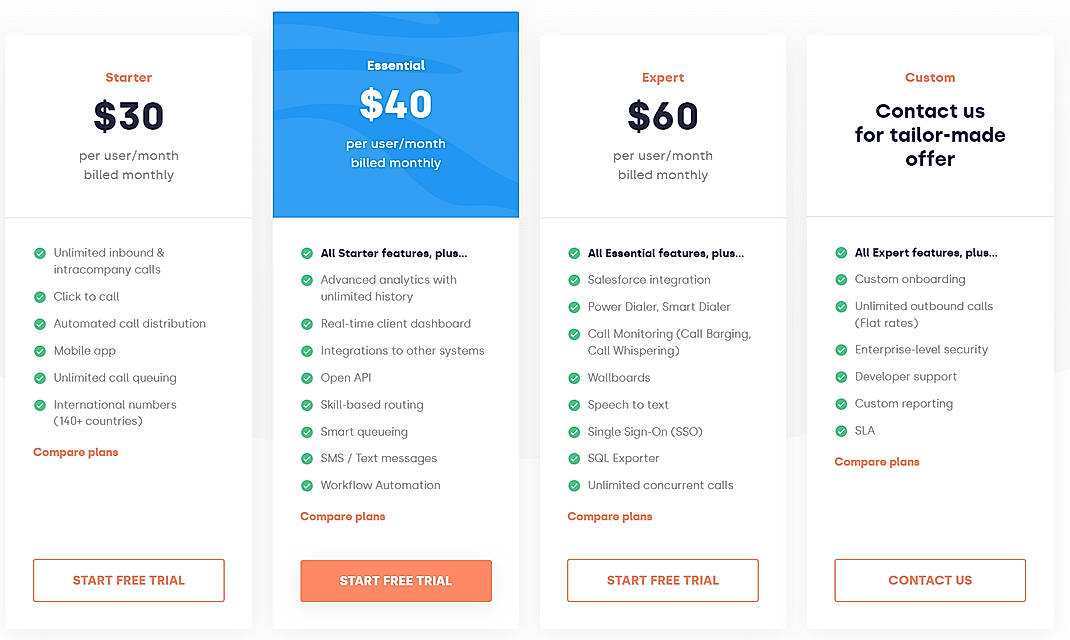The image size is (1070, 640).
Task: Click the check icon next to Salesforce integration
Action: tap(574, 280)
